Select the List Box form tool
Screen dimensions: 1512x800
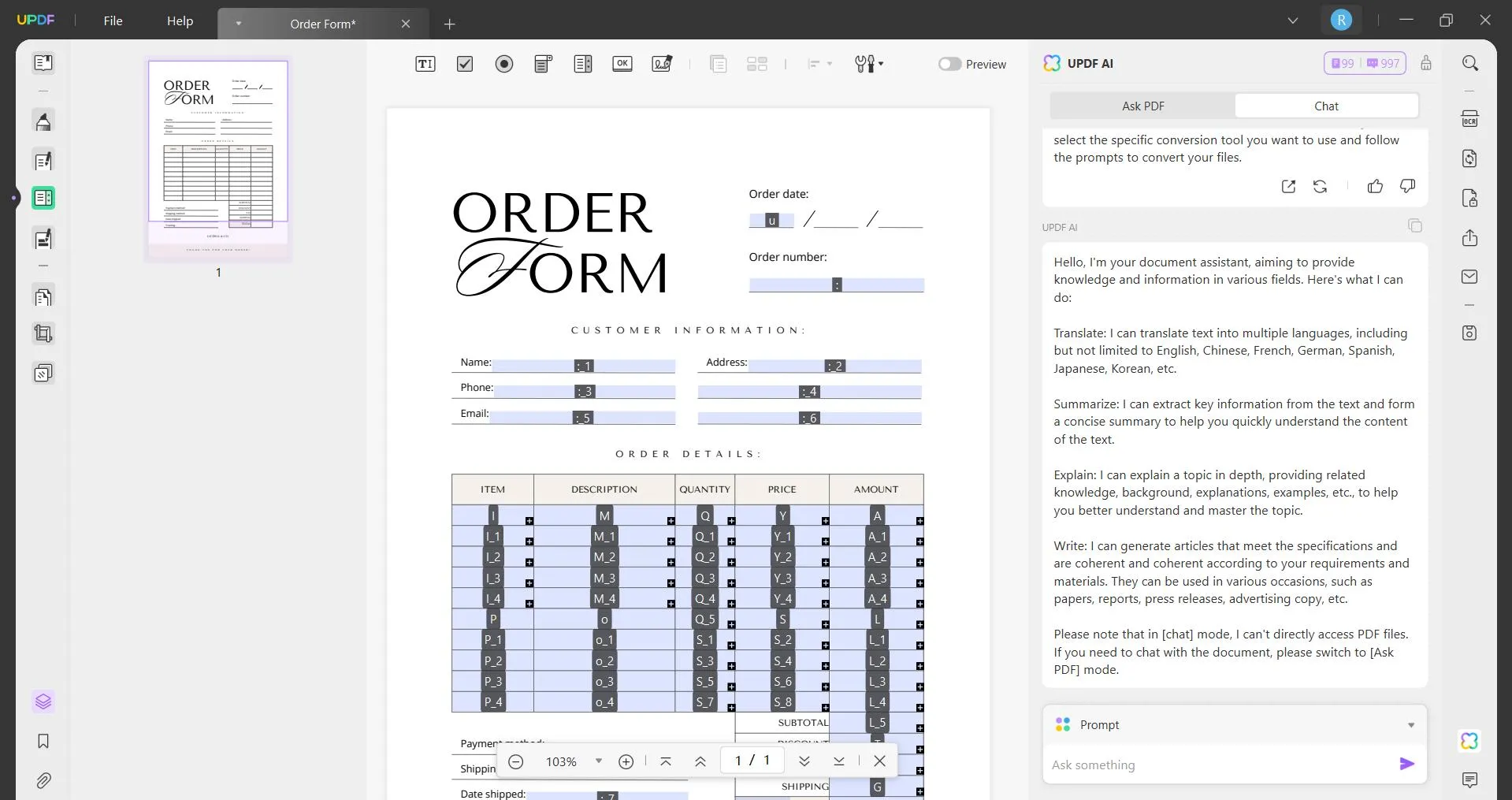click(x=583, y=64)
